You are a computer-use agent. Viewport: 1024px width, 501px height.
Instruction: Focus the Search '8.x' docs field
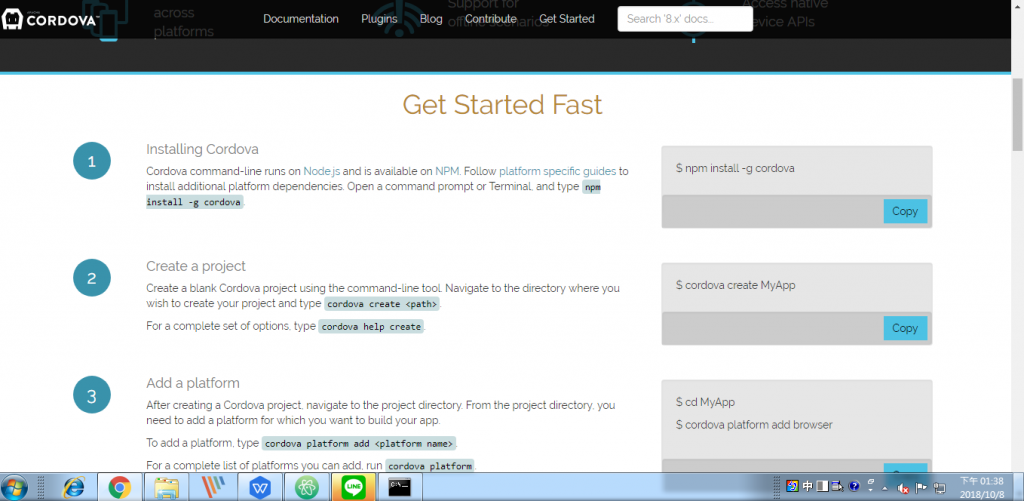coord(685,19)
